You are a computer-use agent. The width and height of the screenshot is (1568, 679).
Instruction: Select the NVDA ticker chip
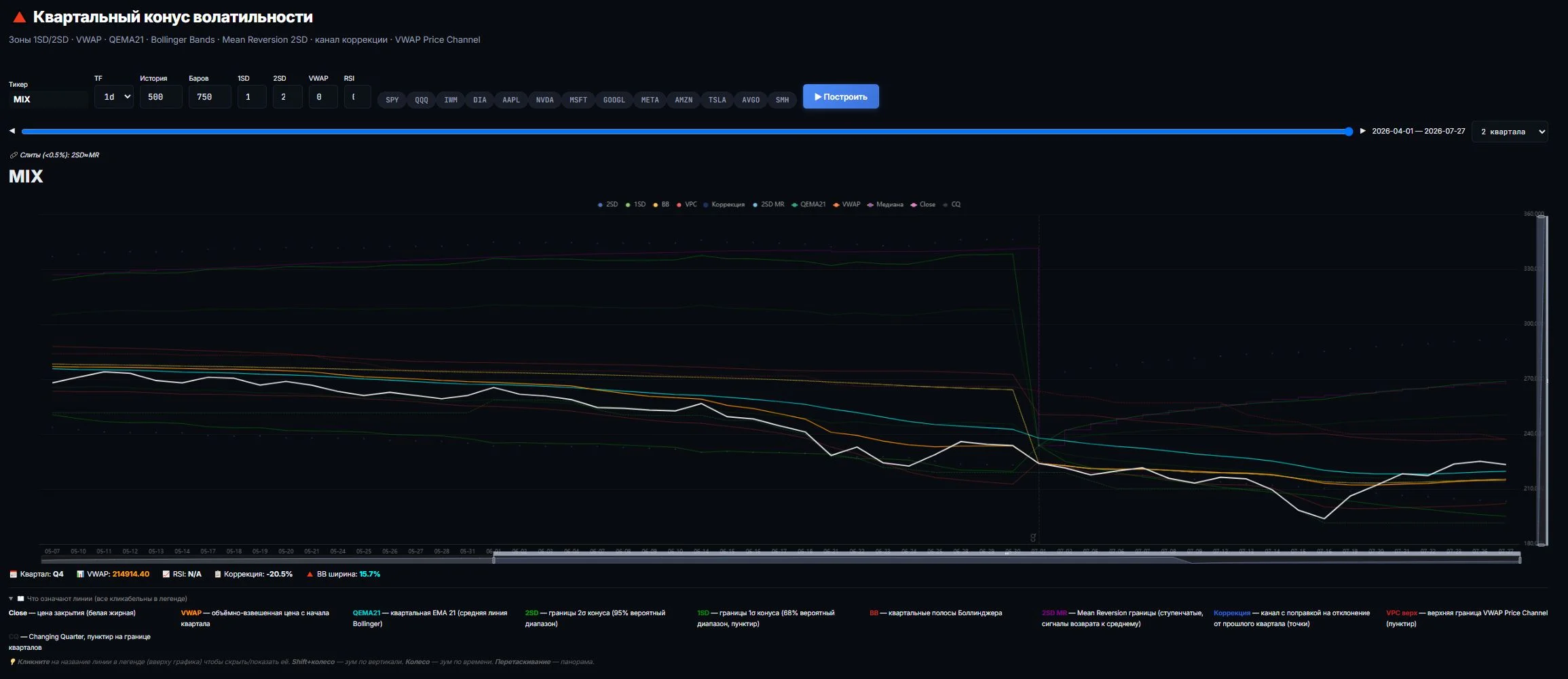[544, 100]
